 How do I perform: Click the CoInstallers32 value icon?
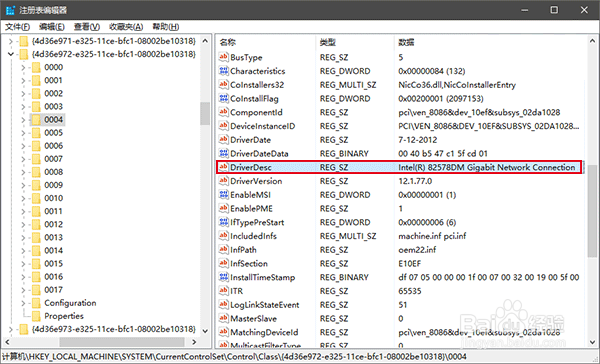pos(223,85)
